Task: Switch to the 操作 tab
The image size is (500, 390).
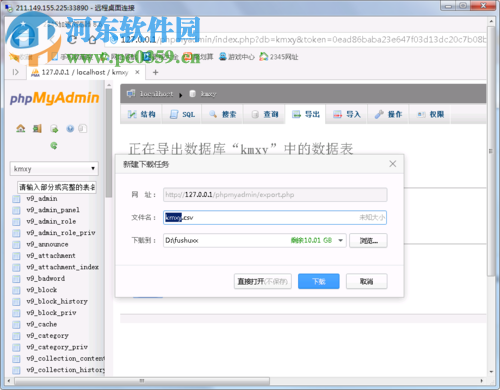Action: pyautogui.click(x=388, y=114)
